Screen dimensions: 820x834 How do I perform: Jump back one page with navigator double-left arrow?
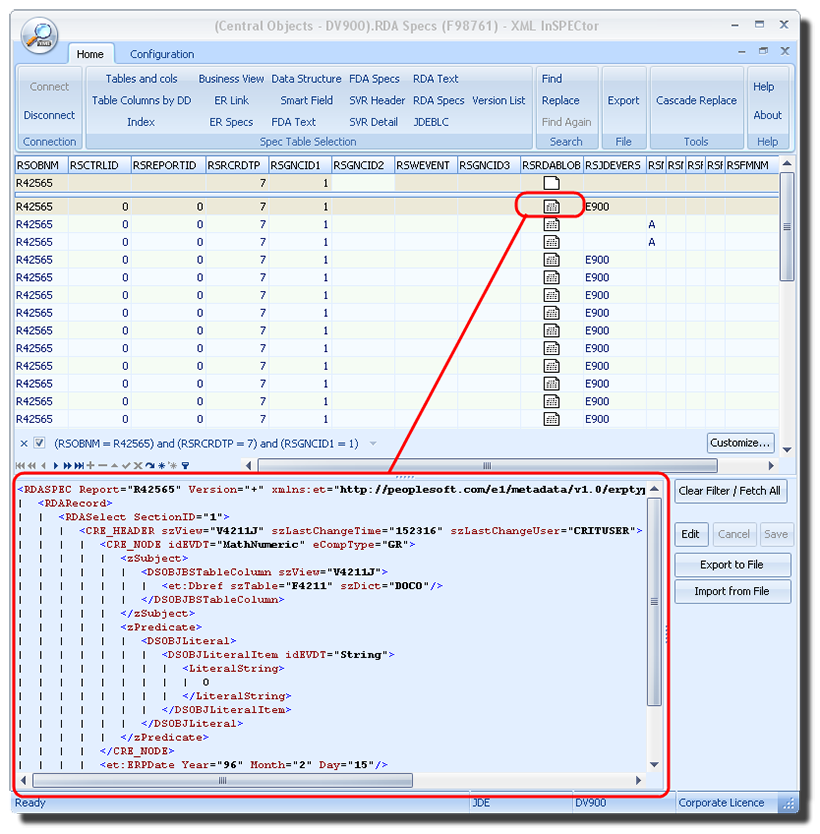coord(31,465)
